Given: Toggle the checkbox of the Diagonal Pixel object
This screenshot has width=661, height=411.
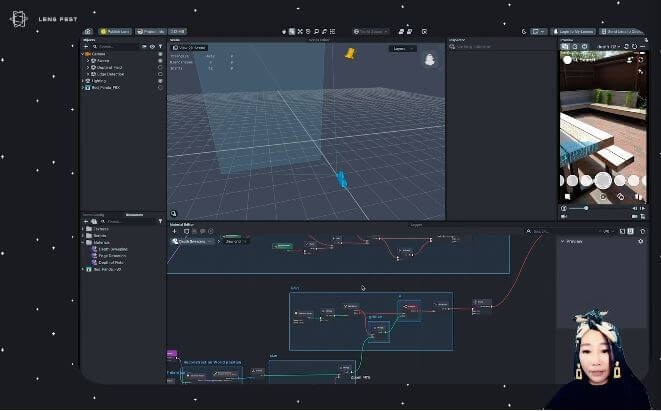Looking at the screenshot, I should pyautogui.click(x=160, y=67).
